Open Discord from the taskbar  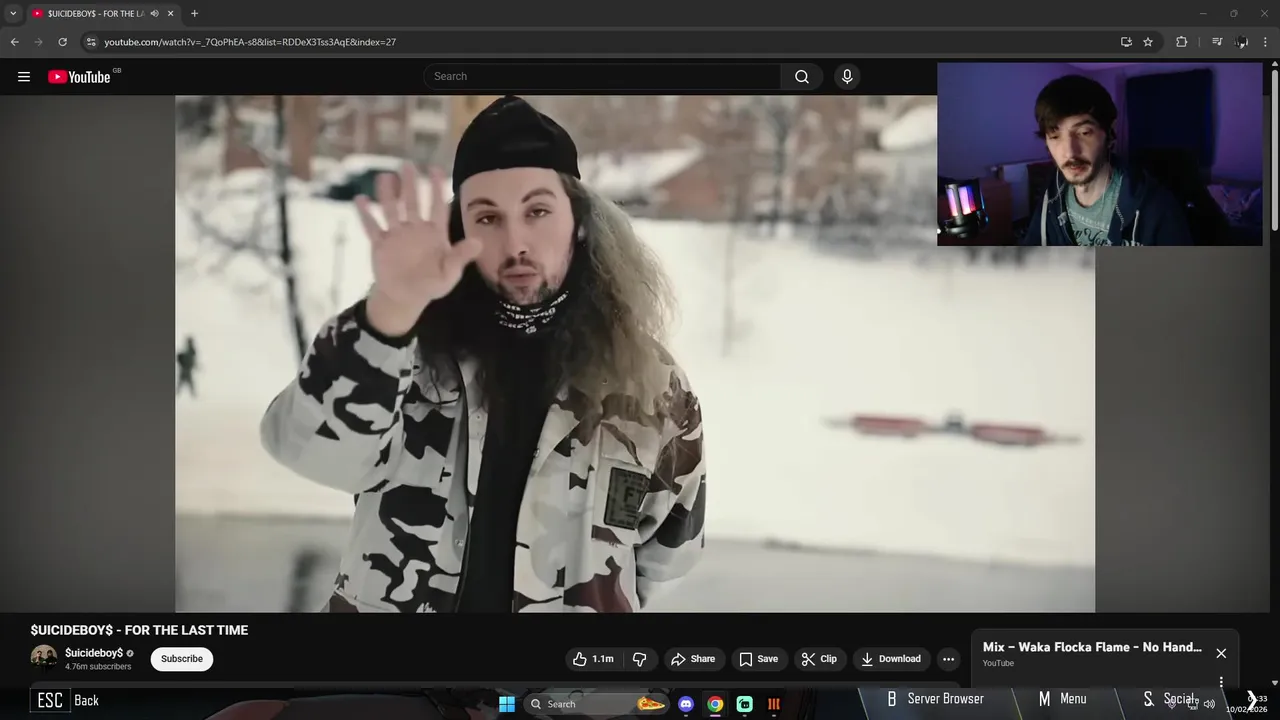tap(686, 704)
